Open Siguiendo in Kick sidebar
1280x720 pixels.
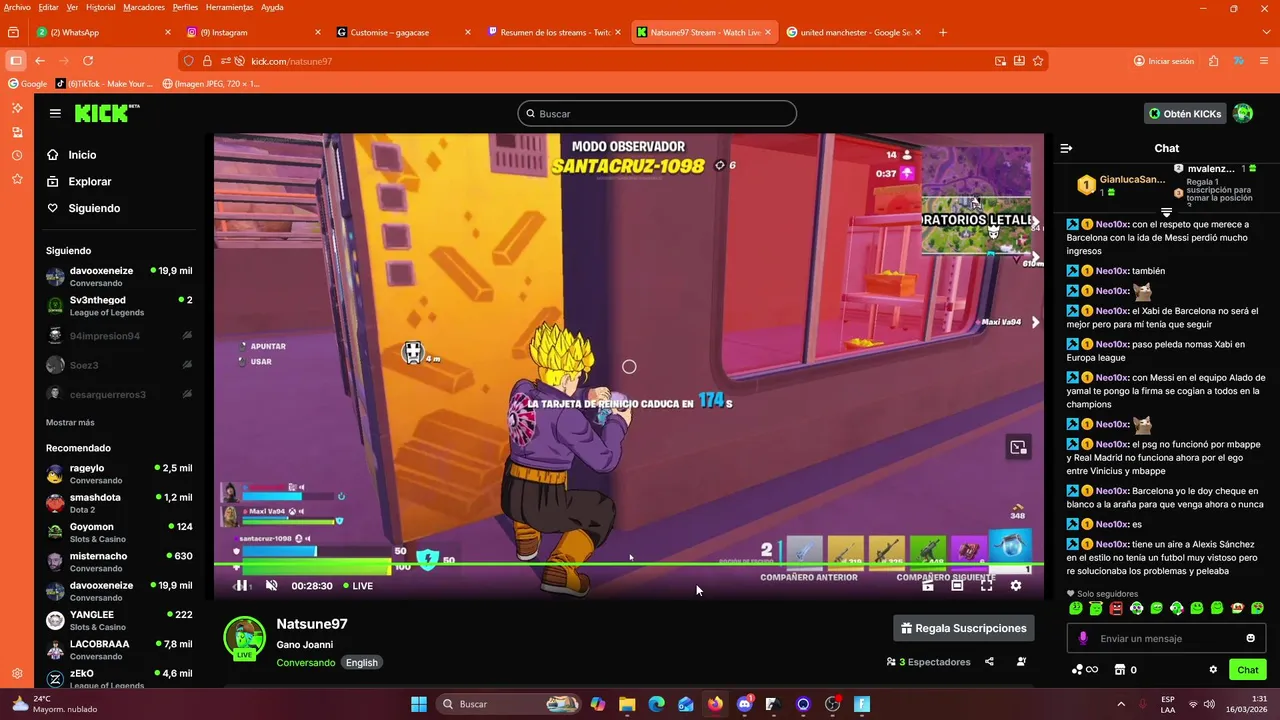click(93, 208)
